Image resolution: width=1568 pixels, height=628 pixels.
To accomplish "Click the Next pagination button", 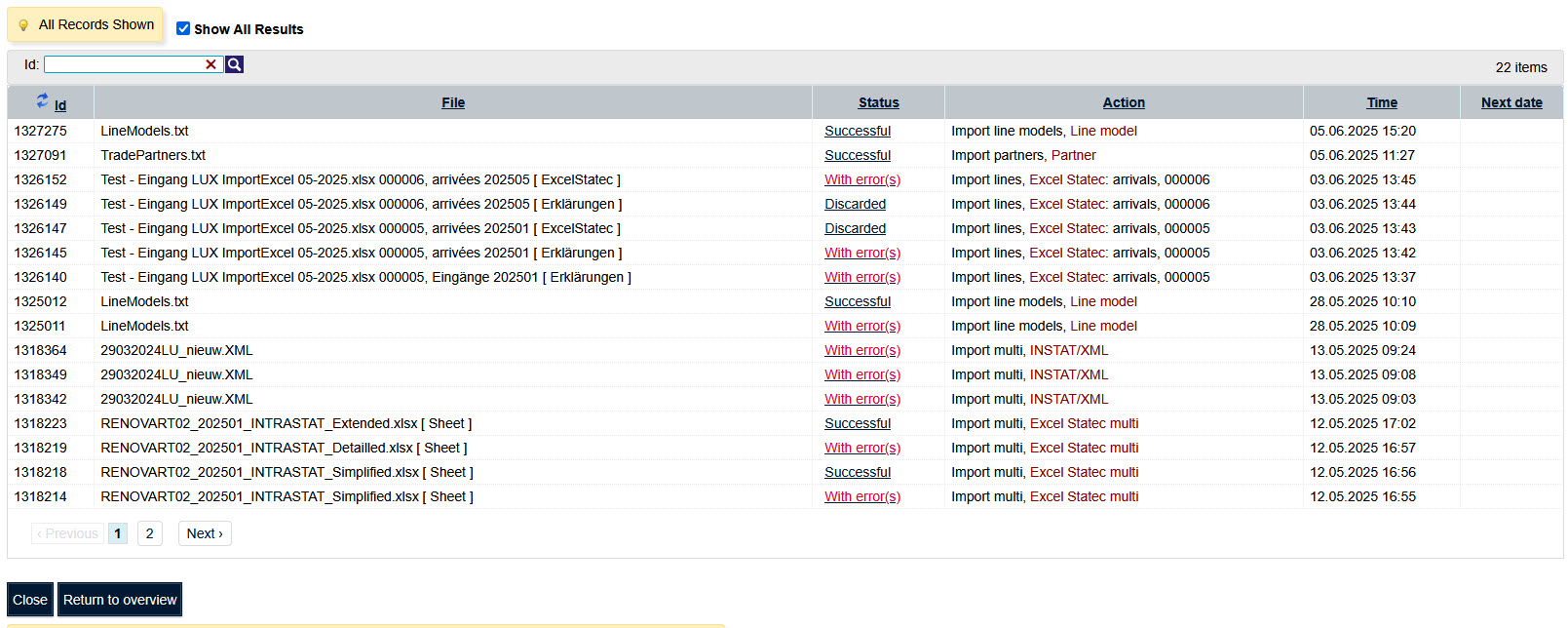I will click(205, 533).
